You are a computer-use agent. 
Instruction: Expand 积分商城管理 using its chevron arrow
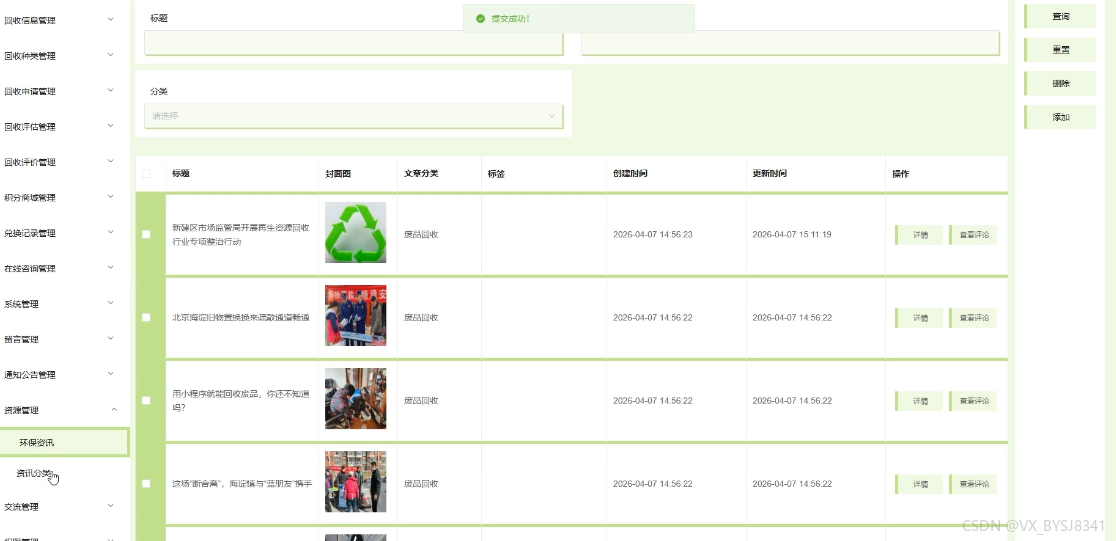[x=110, y=196]
